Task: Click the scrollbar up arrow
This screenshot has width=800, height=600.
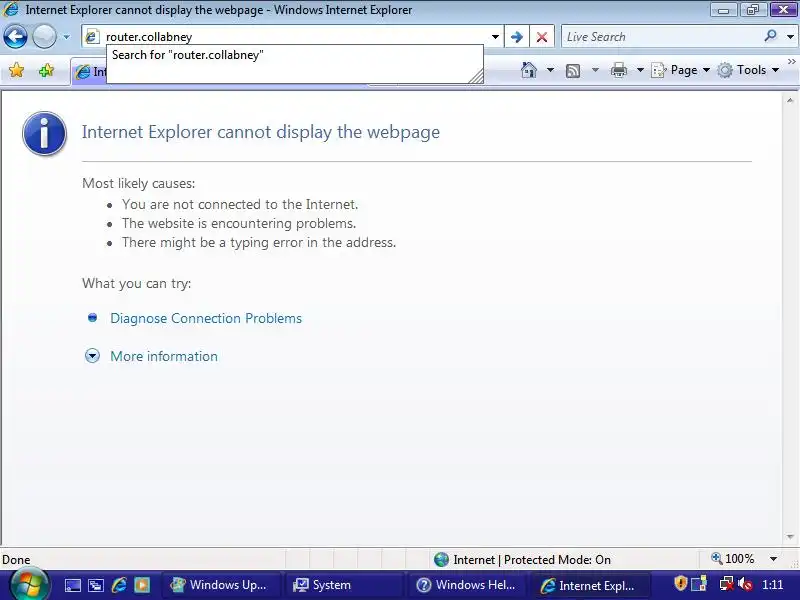Action: [x=790, y=101]
